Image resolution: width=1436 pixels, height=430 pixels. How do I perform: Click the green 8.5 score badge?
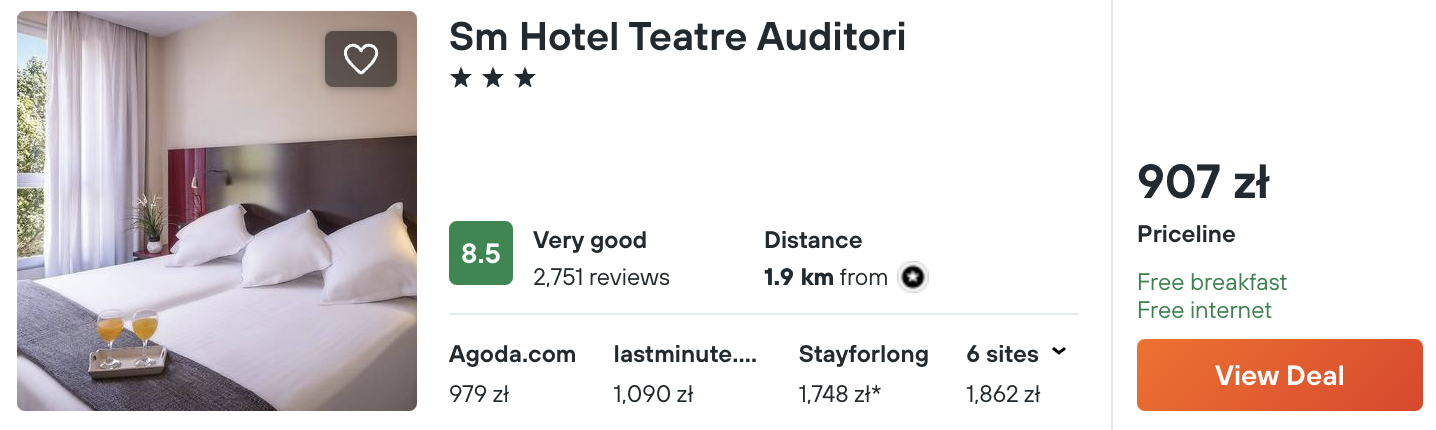tap(481, 253)
